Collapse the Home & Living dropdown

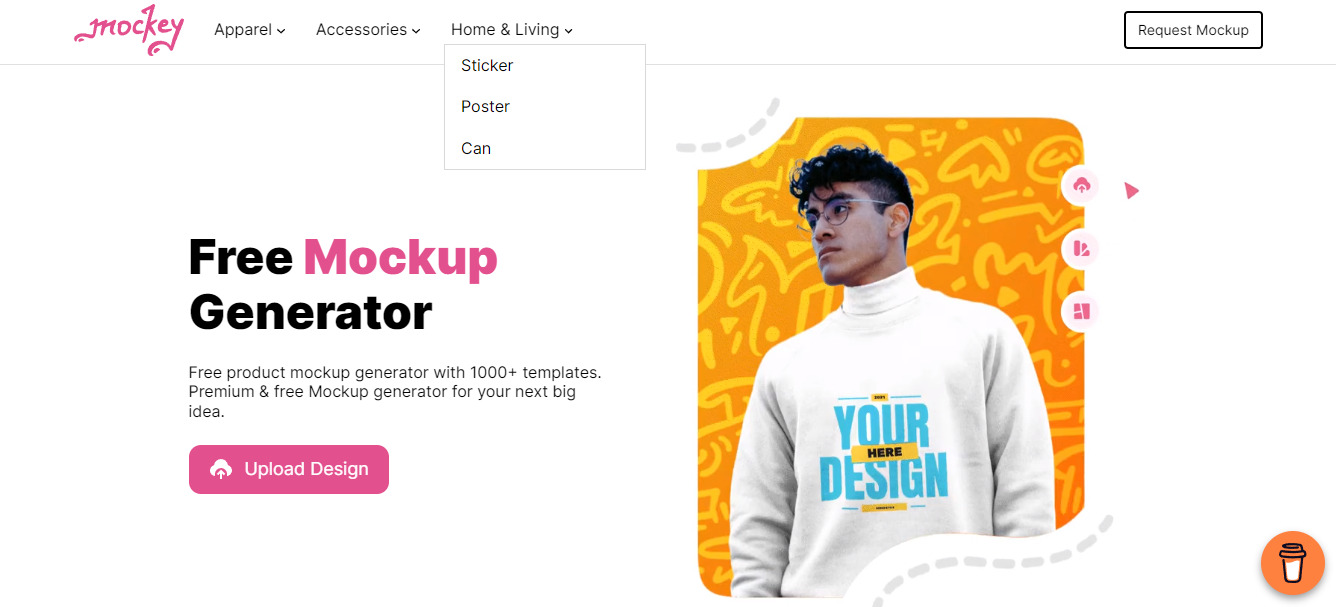pyautogui.click(x=512, y=30)
